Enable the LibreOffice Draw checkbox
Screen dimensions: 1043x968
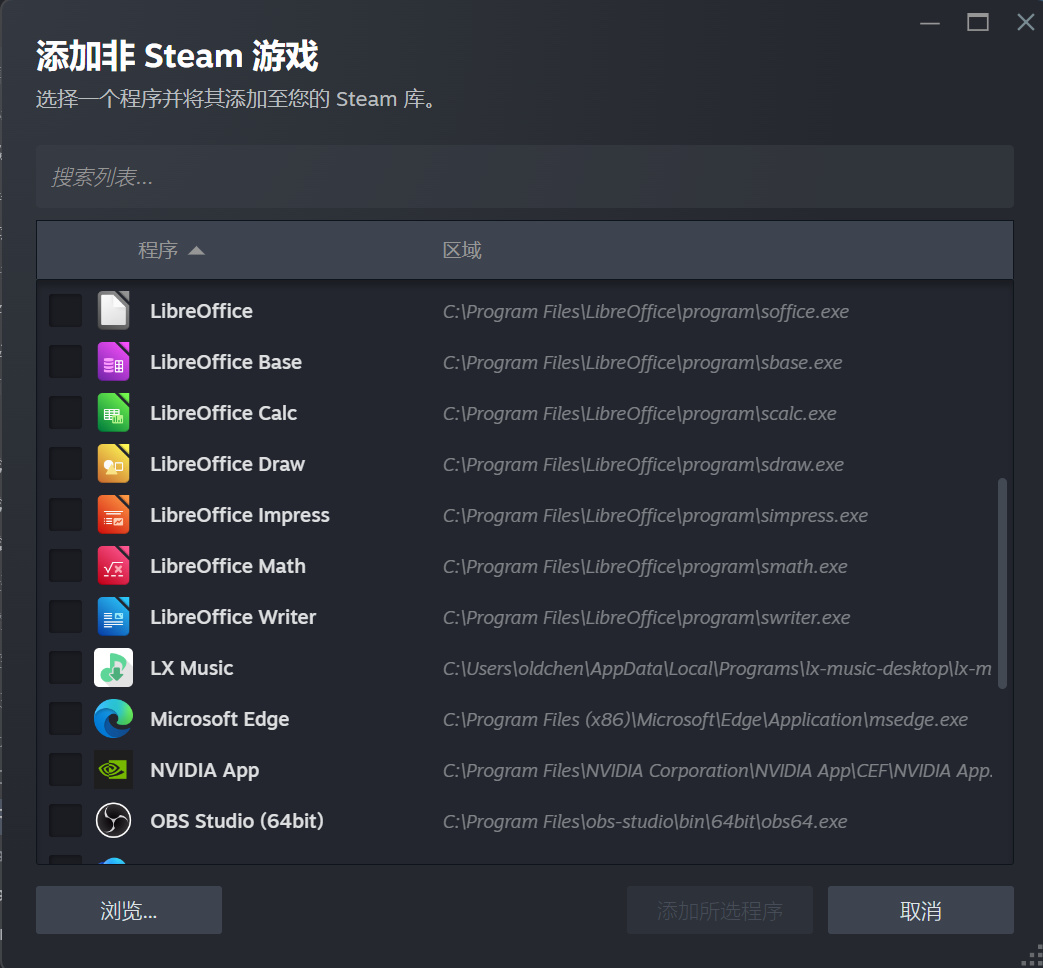tap(65, 464)
